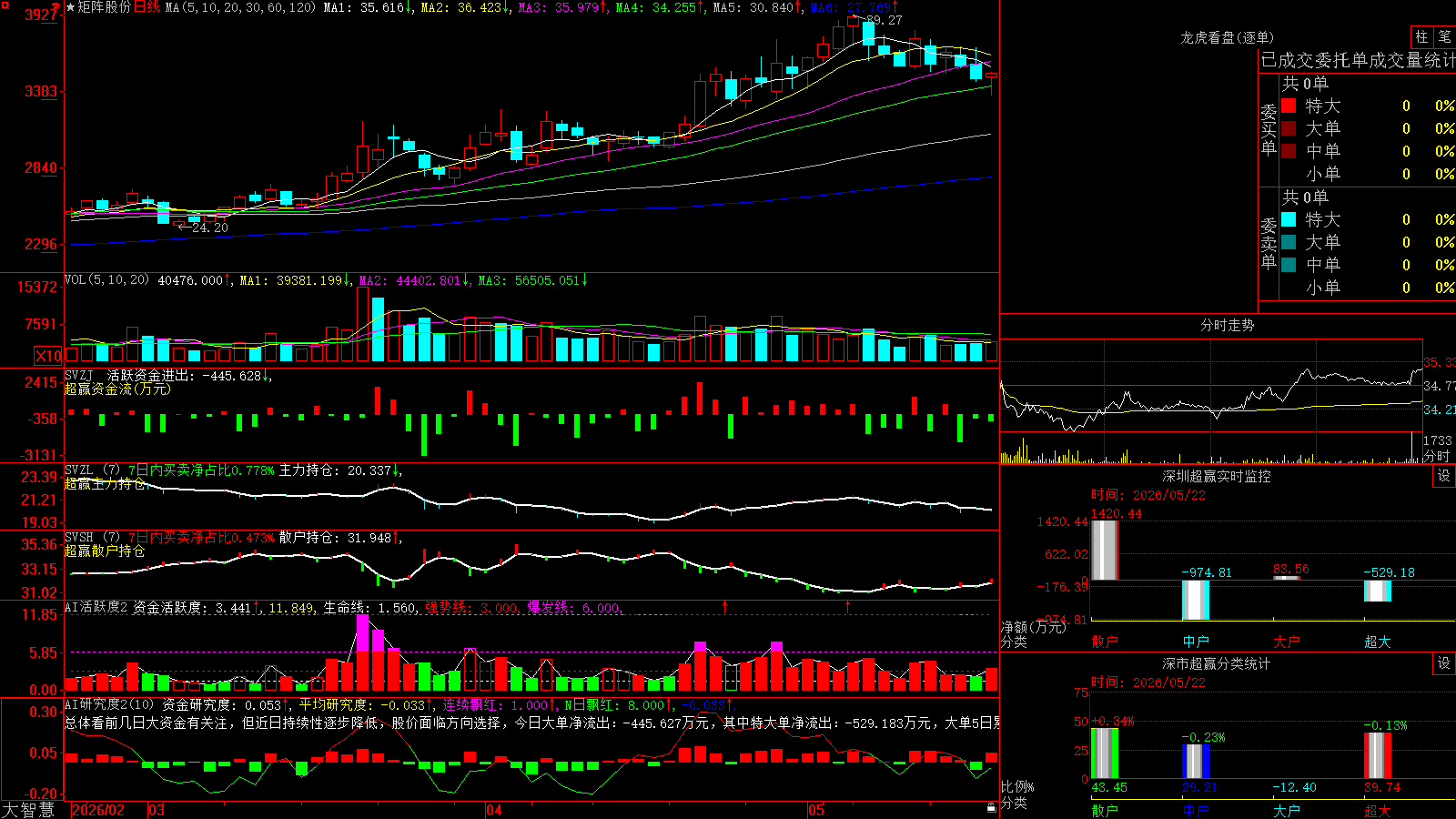
Task: Click the 03 month marker on the axis
Action: pyautogui.click(x=157, y=810)
